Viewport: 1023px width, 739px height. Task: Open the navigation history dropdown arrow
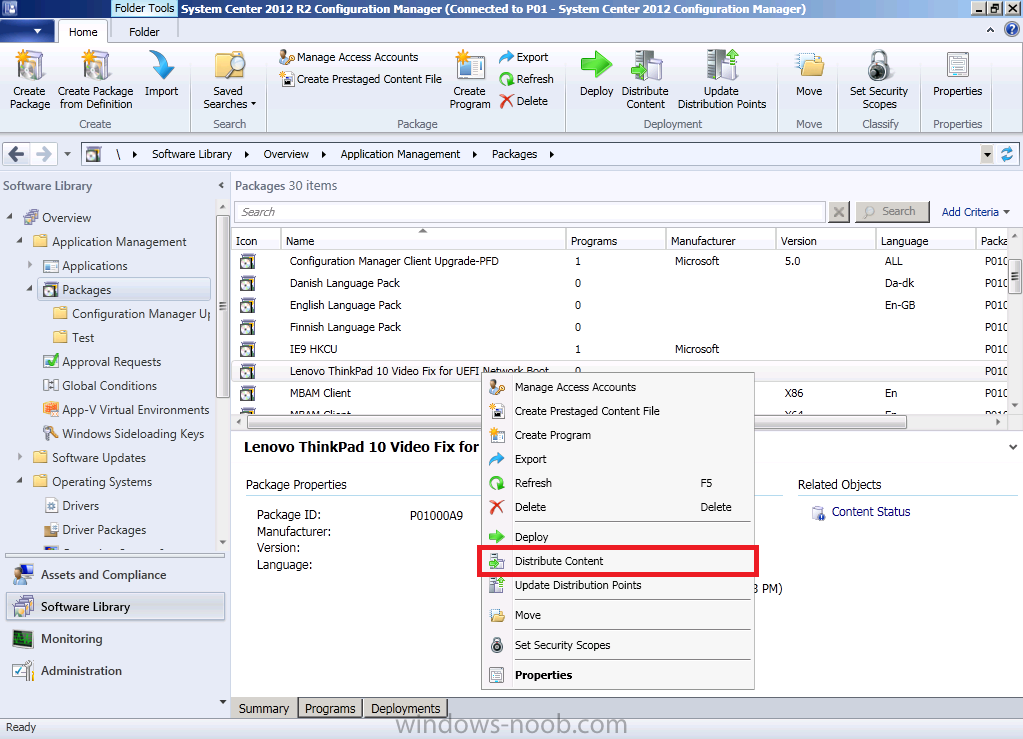coord(67,155)
